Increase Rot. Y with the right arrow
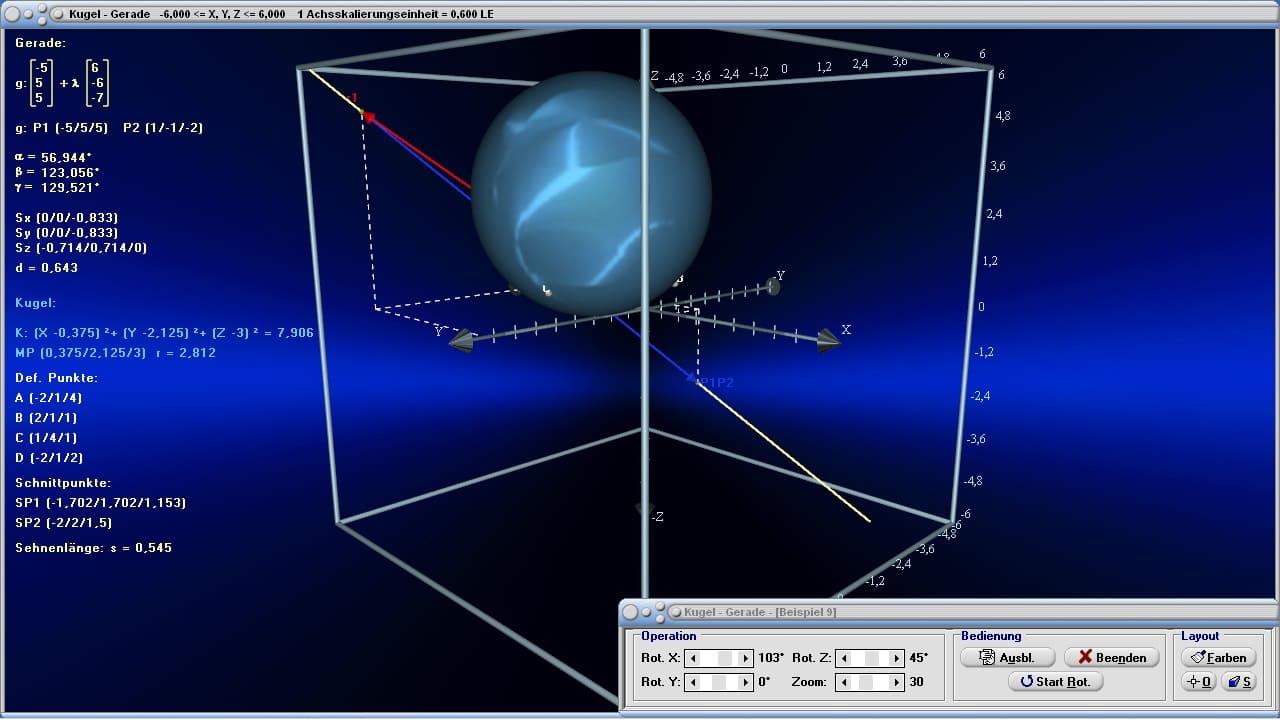 [x=745, y=682]
